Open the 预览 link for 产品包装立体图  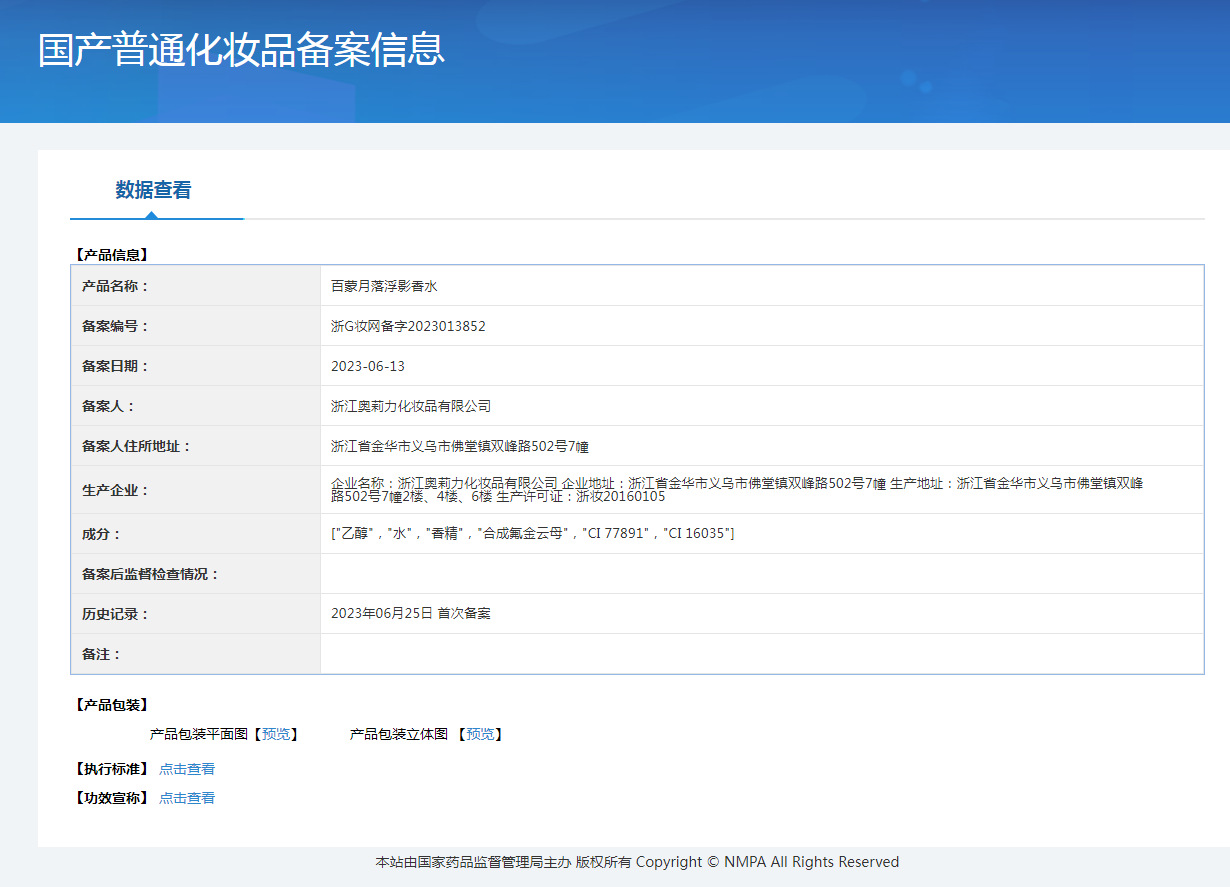pos(481,733)
